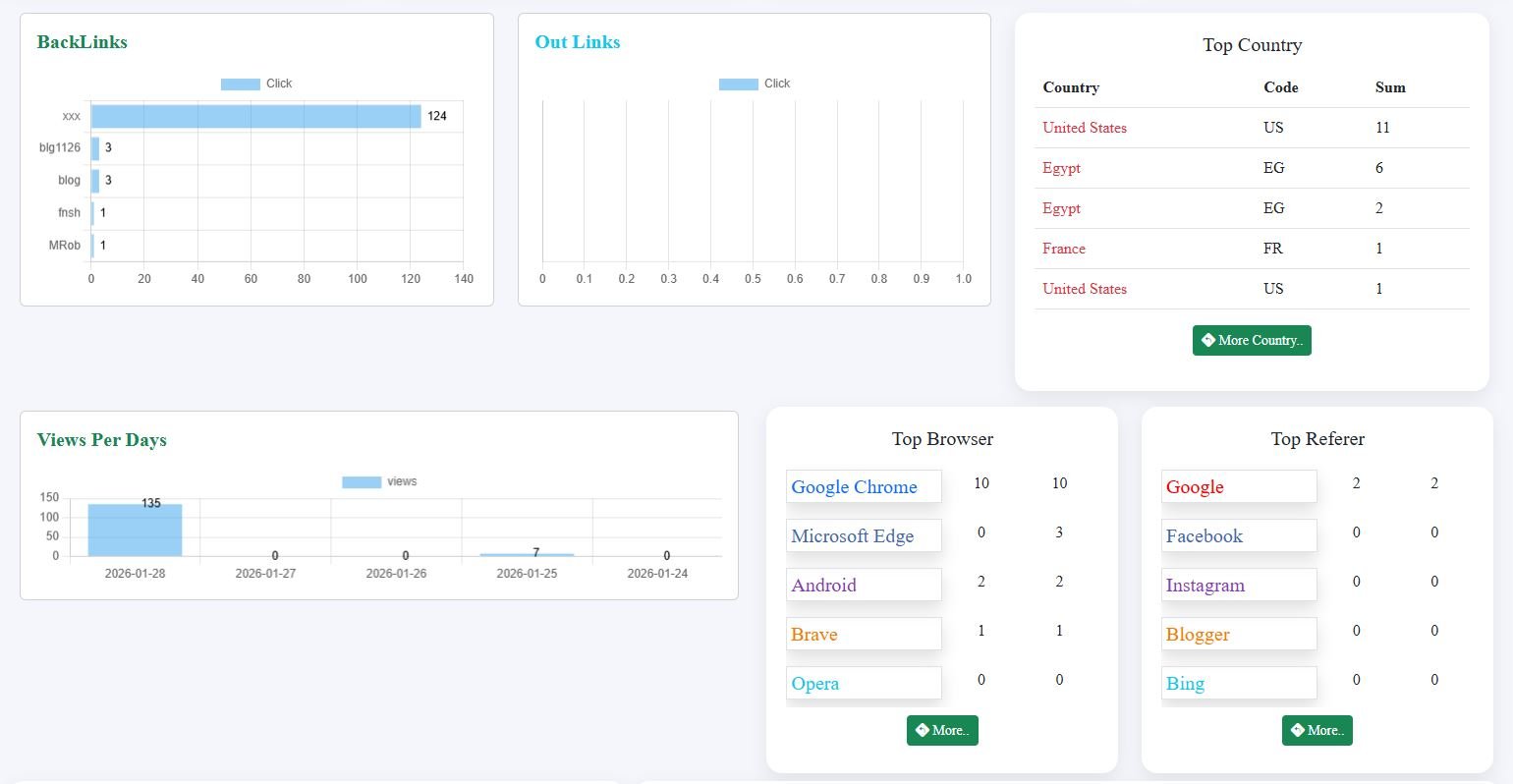
Task: Select Blogger in Top Referer
Action: coord(1239,634)
